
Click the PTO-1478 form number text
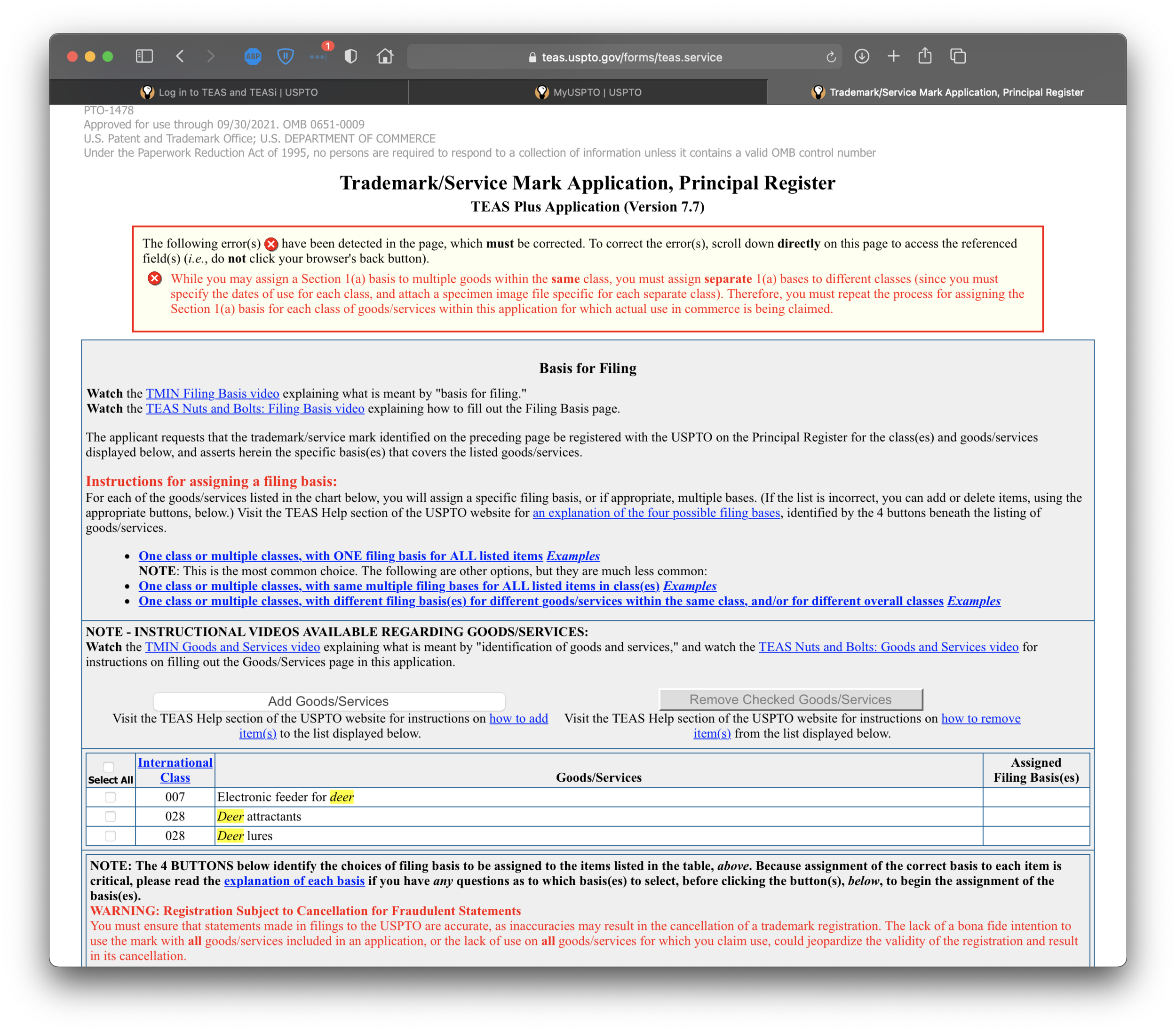tap(109, 111)
